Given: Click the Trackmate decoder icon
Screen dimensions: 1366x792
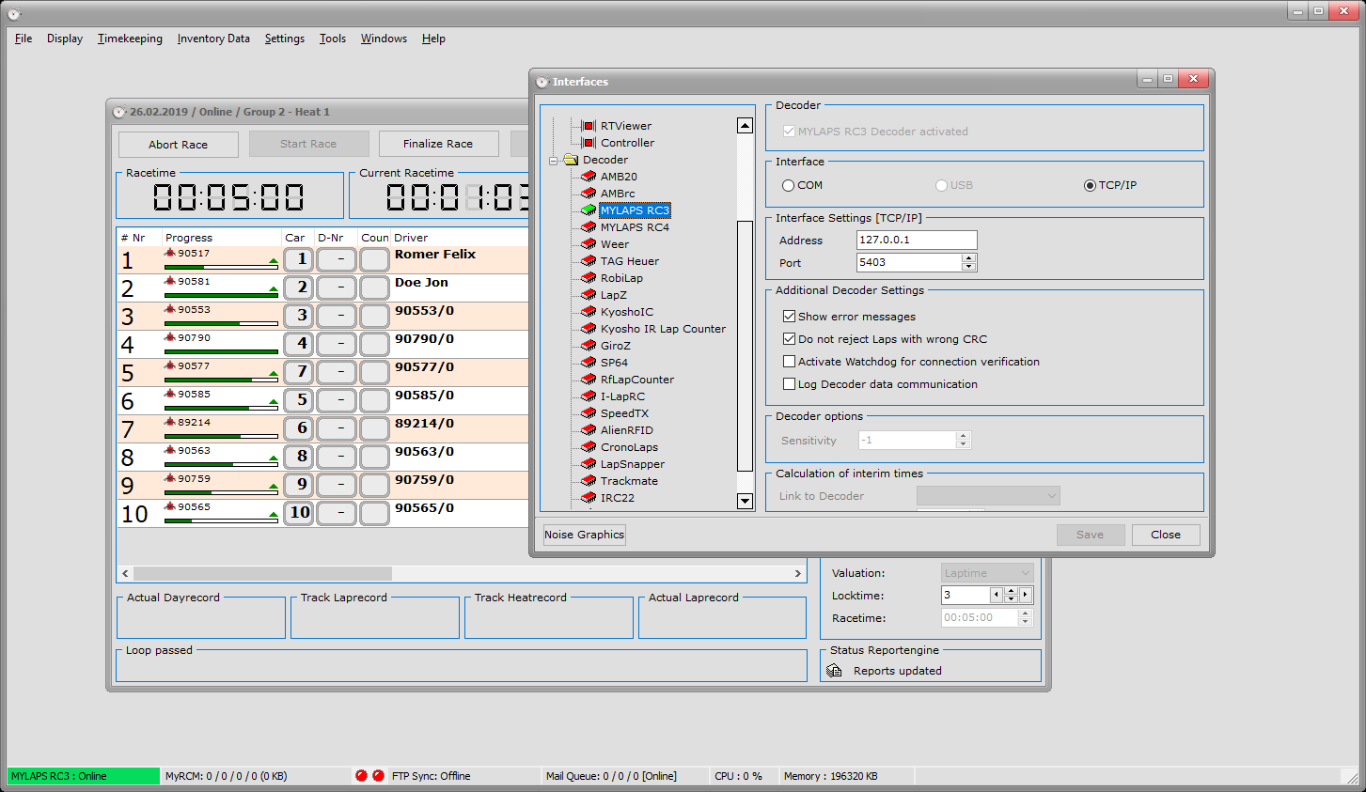Looking at the screenshot, I should [x=589, y=481].
